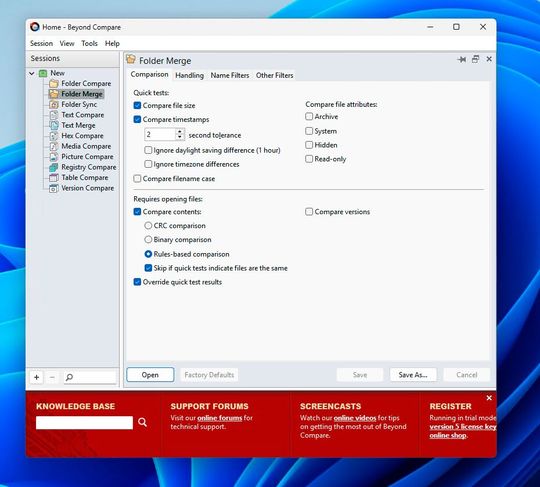Check the System attribute box
The width and height of the screenshot is (540, 487).
[309, 131]
